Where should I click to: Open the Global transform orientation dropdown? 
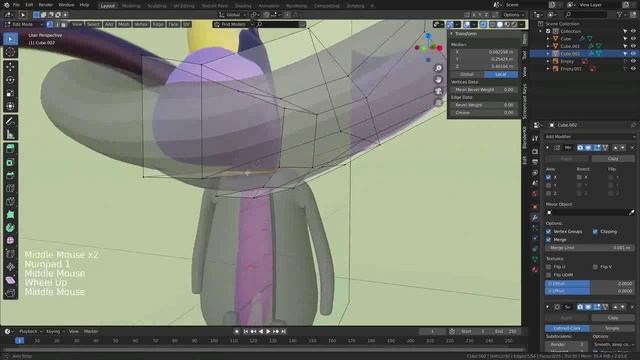point(233,15)
